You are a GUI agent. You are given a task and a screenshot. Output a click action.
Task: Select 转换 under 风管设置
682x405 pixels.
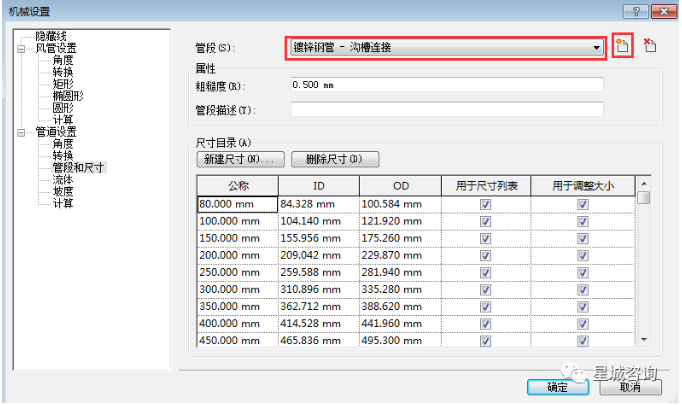tap(63, 72)
